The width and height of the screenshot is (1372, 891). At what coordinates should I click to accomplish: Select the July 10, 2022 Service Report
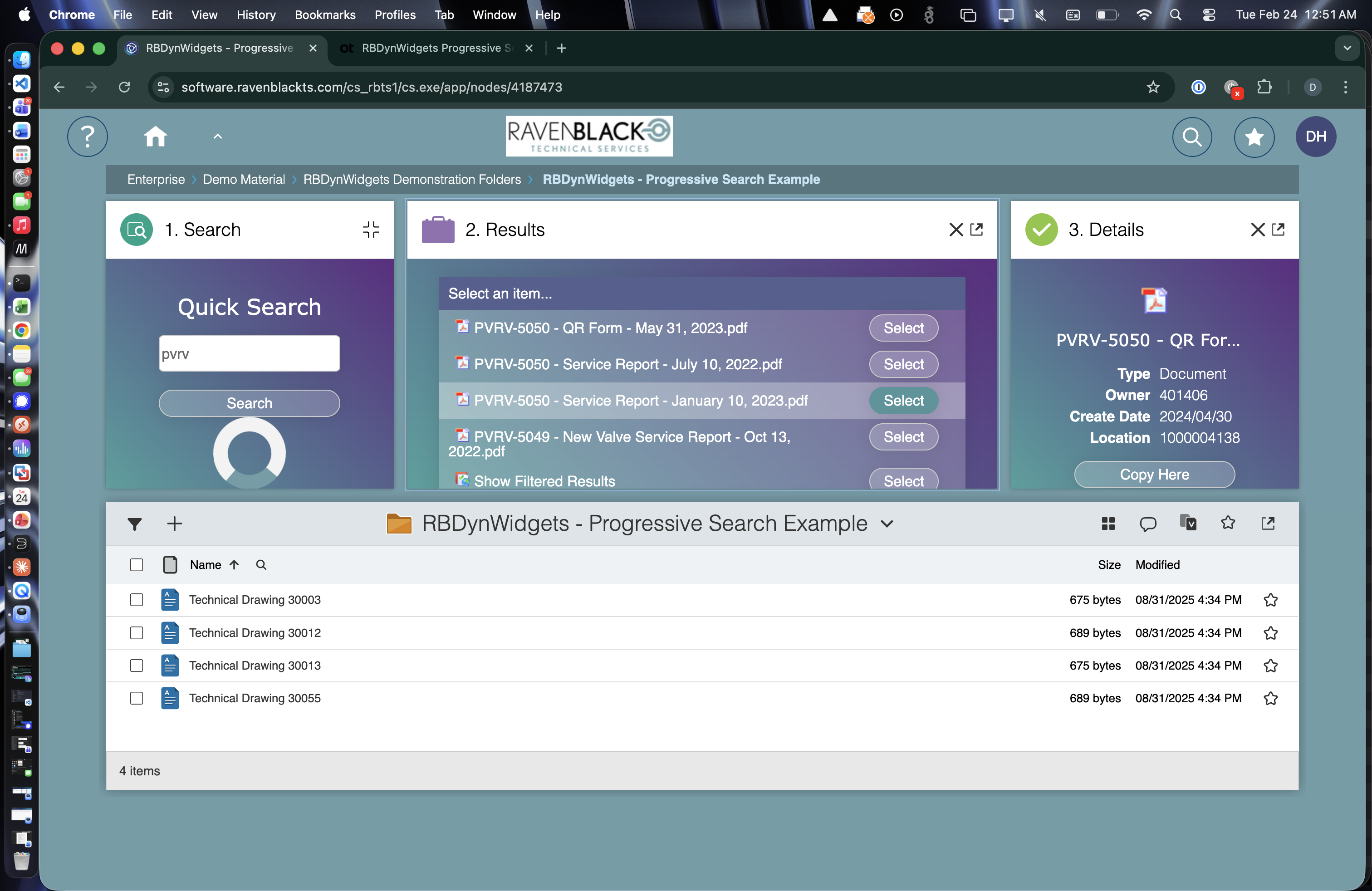(x=903, y=364)
